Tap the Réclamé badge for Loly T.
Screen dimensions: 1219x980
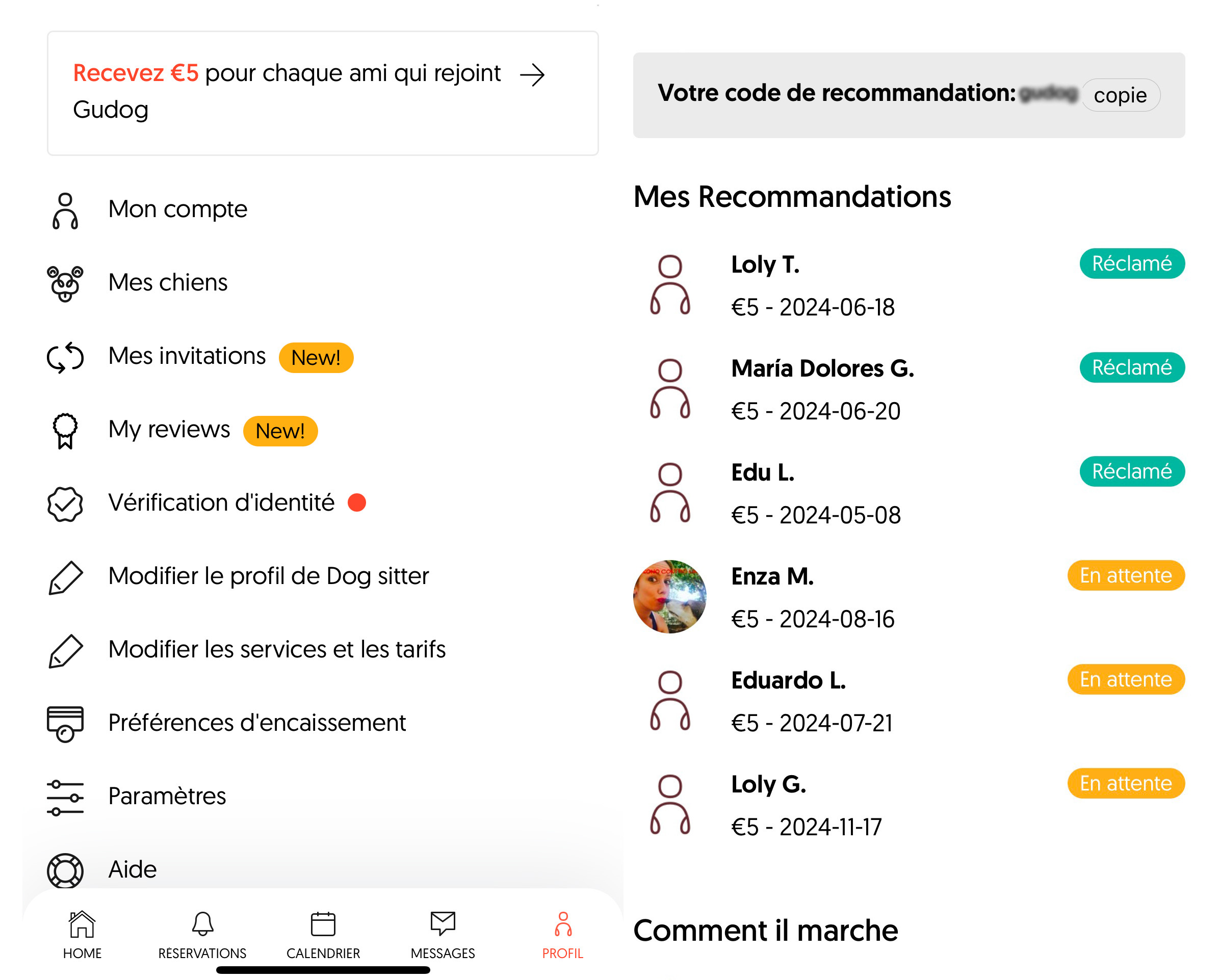coord(1132,264)
